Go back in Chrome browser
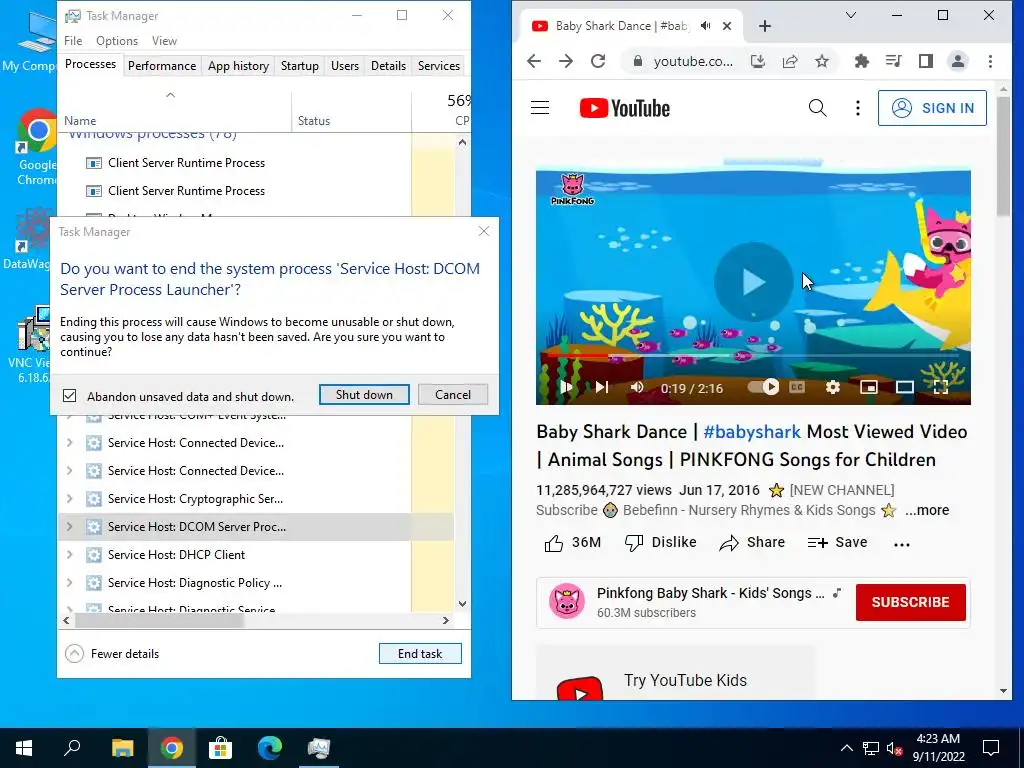This screenshot has width=1024, height=768. [534, 61]
